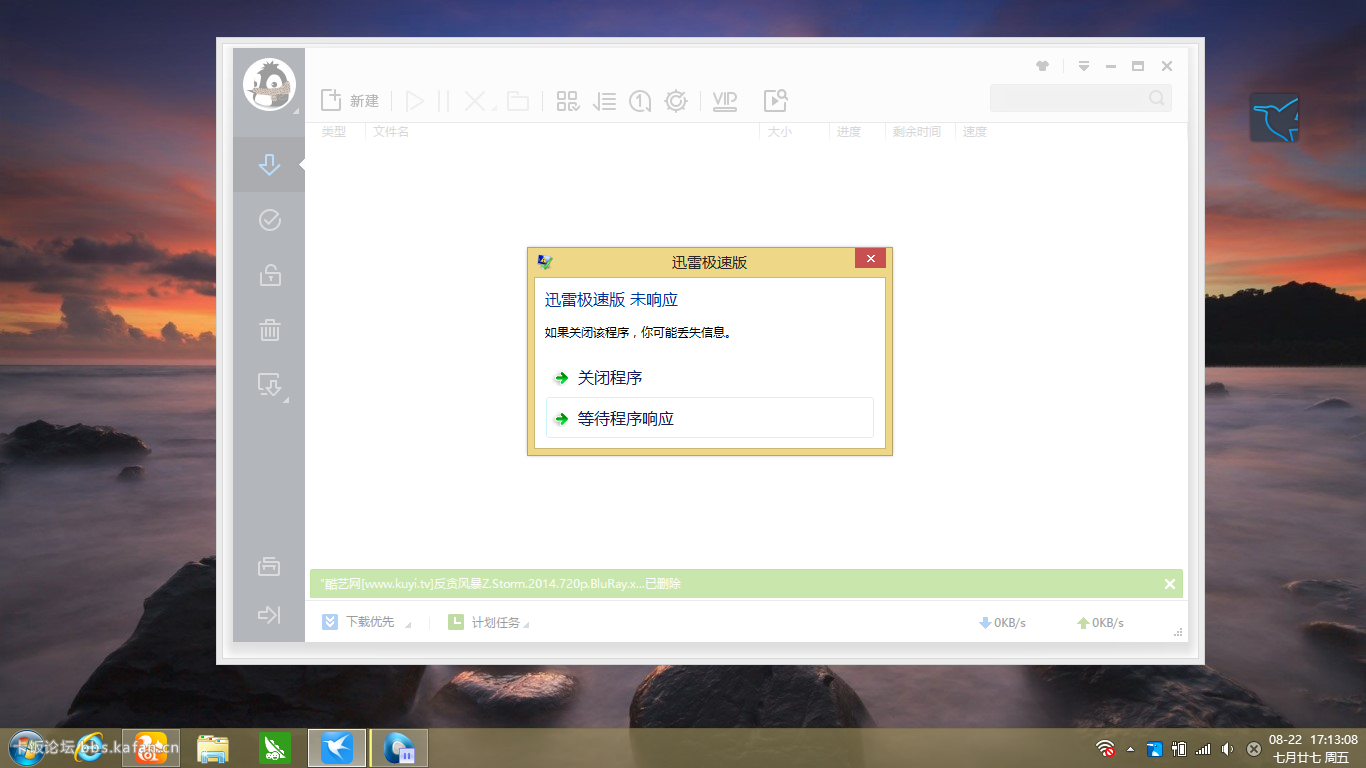1366x768 pixels.
Task: Click the taskbar clock and date
Action: pyautogui.click(x=1313, y=748)
